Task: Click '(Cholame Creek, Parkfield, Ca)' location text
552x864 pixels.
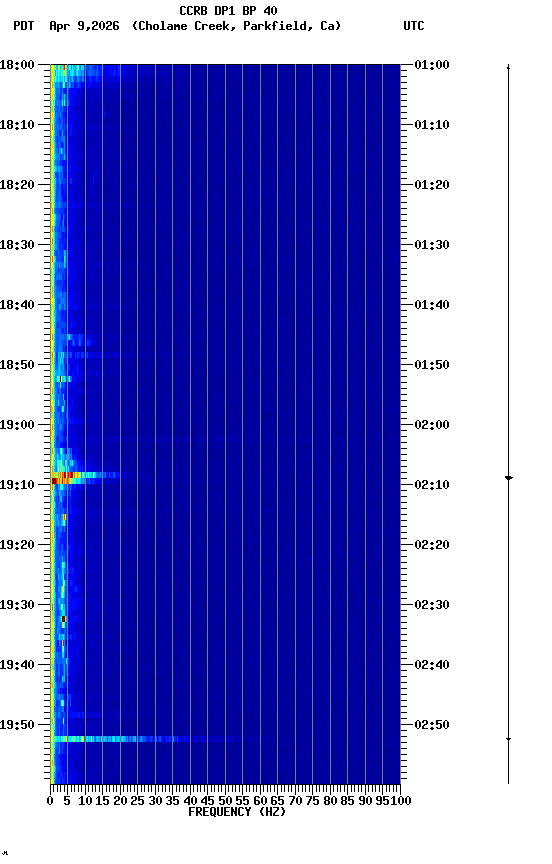Action: click(x=236, y=26)
